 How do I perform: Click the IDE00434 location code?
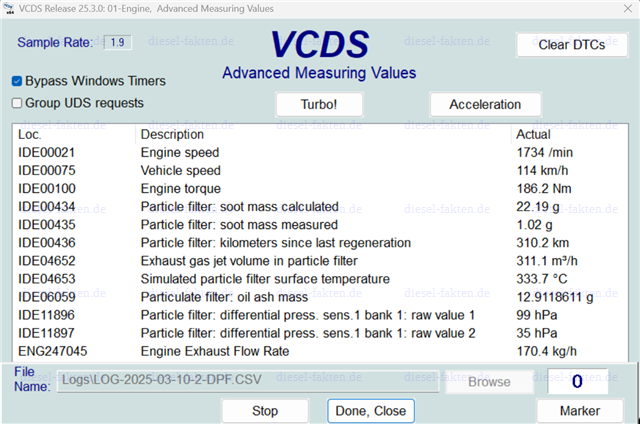47,207
